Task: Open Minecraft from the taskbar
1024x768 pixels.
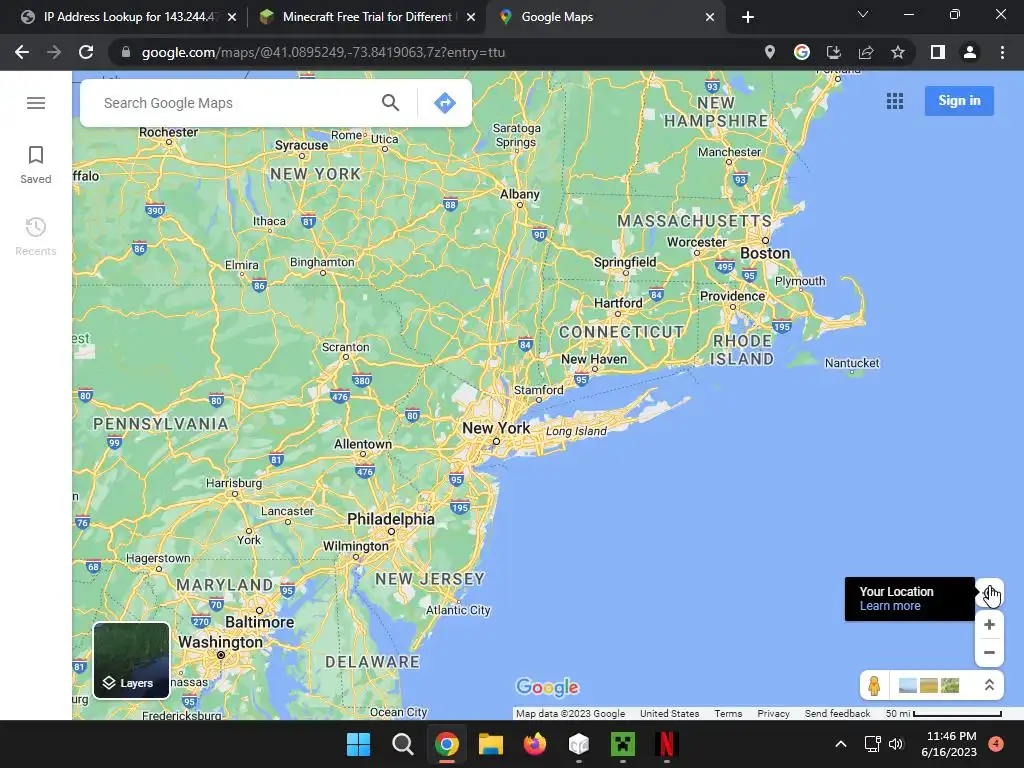Action: point(622,744)
